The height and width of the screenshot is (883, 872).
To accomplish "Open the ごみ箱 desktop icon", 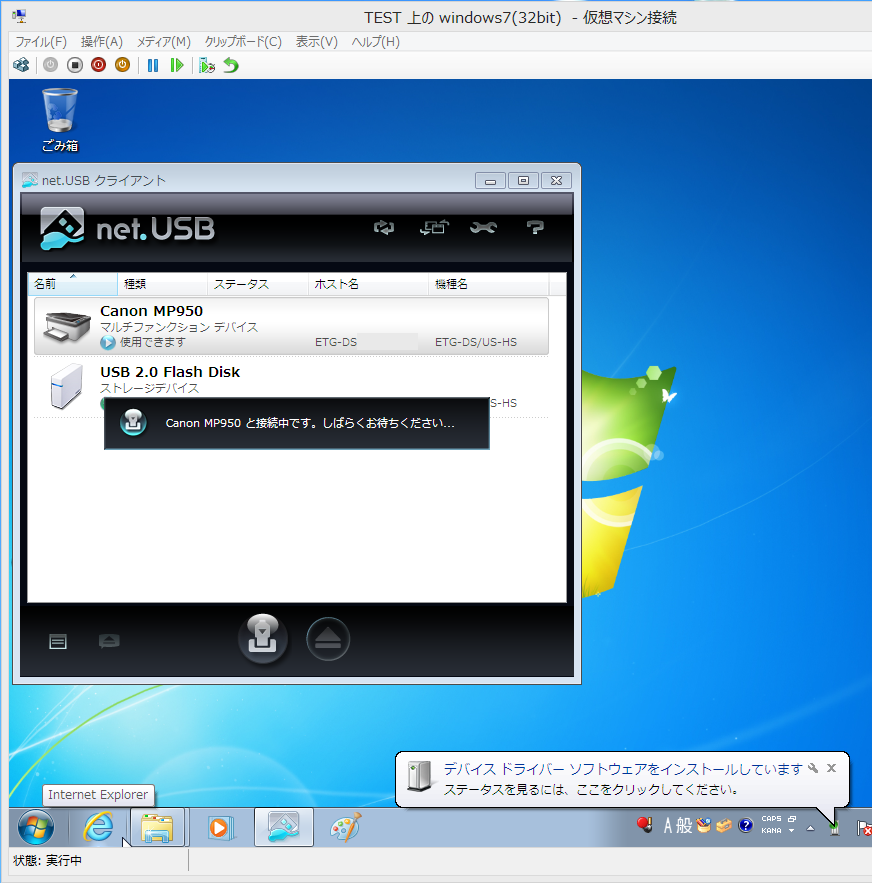I will 60,120.
